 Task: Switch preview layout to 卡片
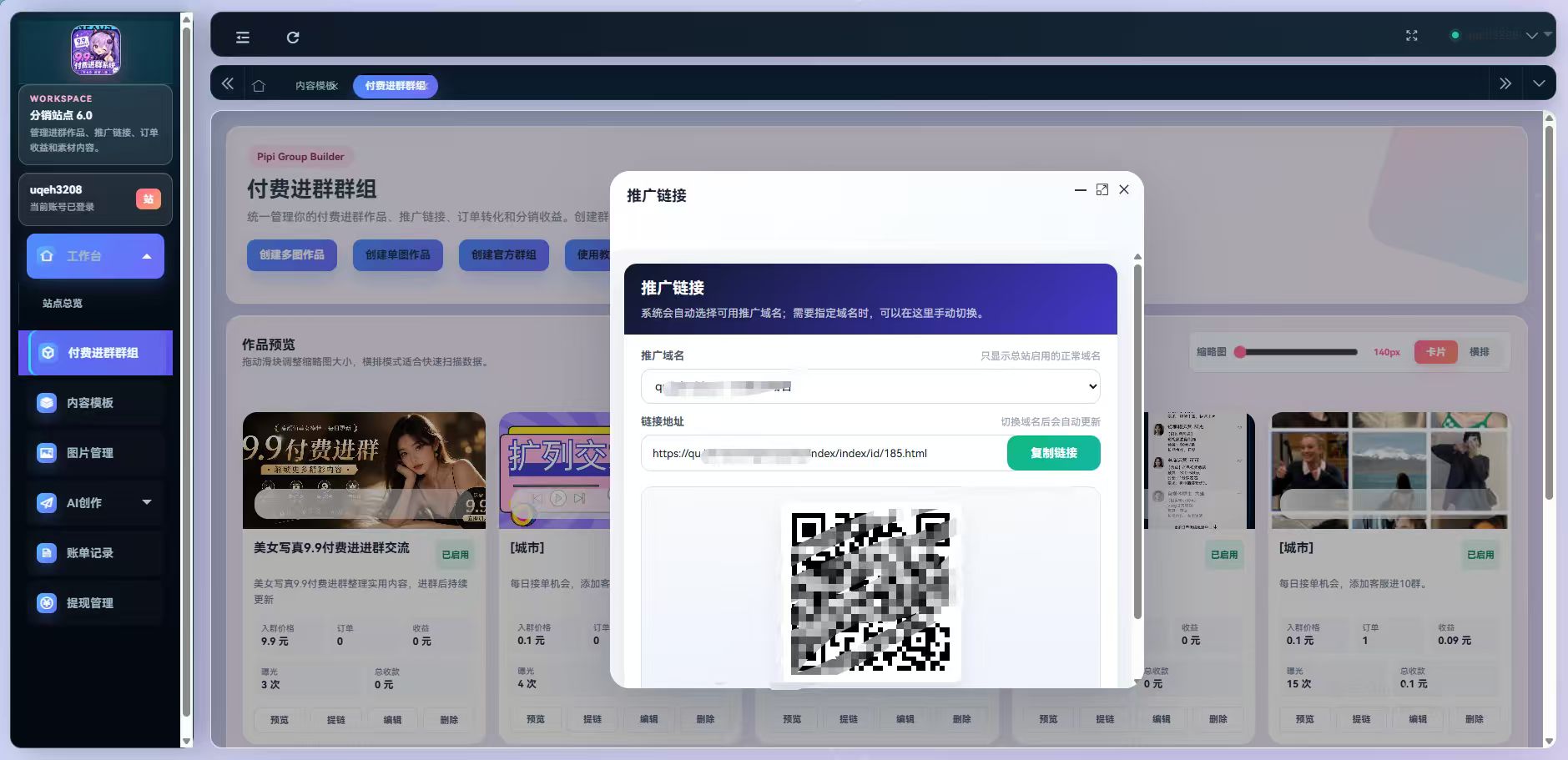[x=1435, y=352]
